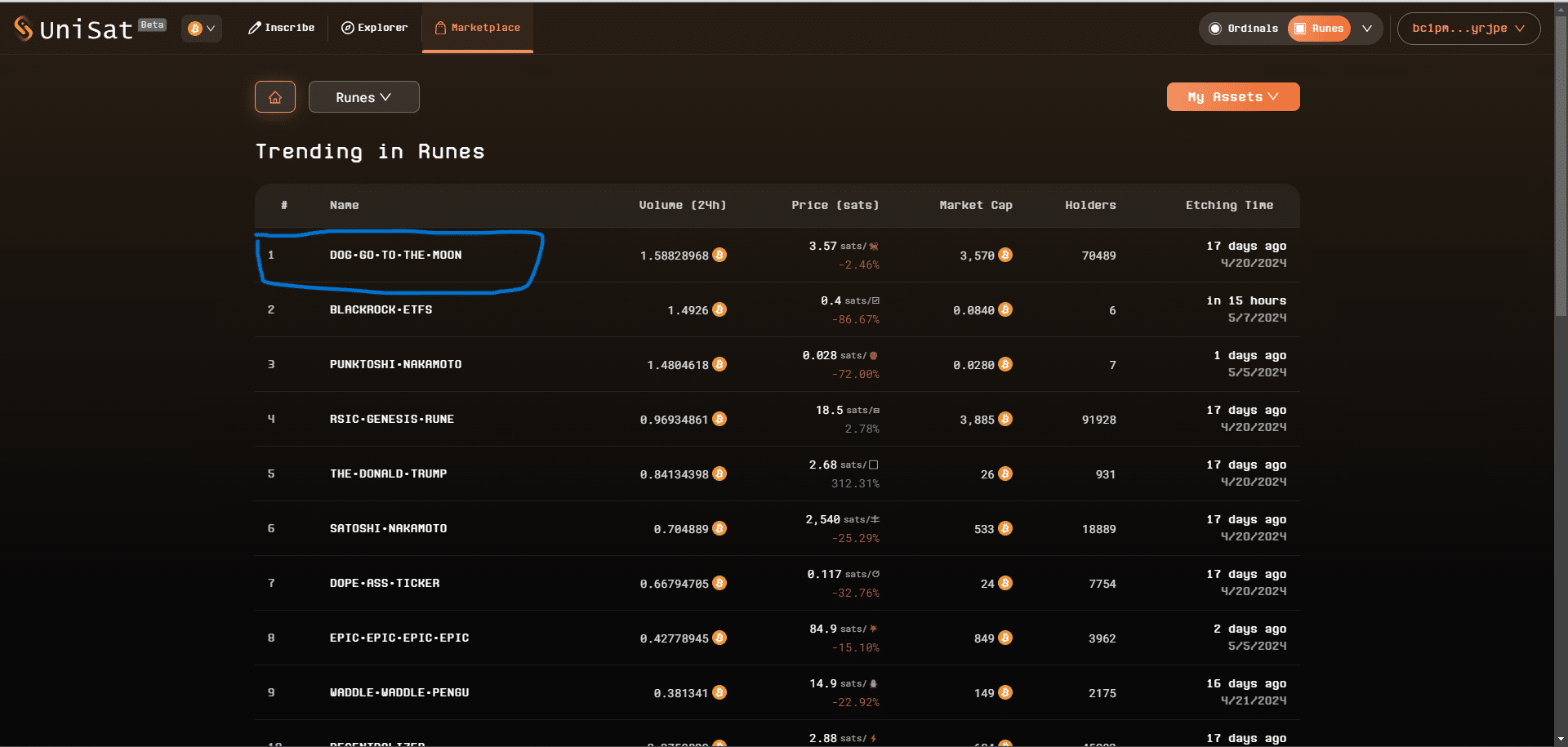Click Bitcoin icon beside volume 1.58828968
Screen dimensions: 1568x747
click(719, 255)
